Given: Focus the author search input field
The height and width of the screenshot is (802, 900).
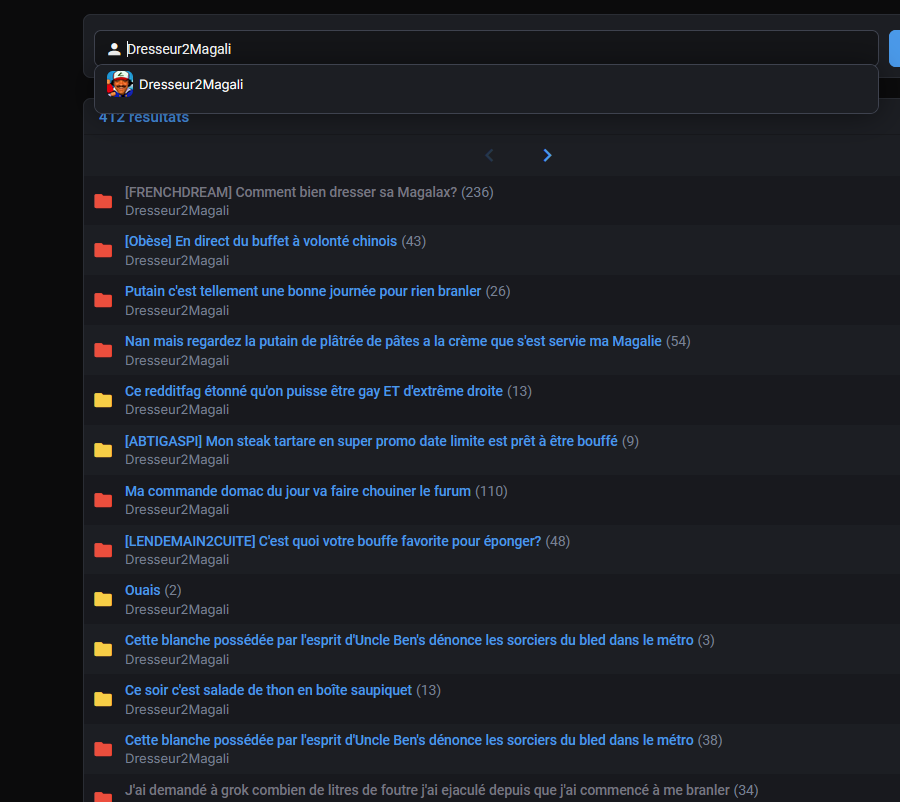Looking at the screenshot, I should (x=500, y=49).
